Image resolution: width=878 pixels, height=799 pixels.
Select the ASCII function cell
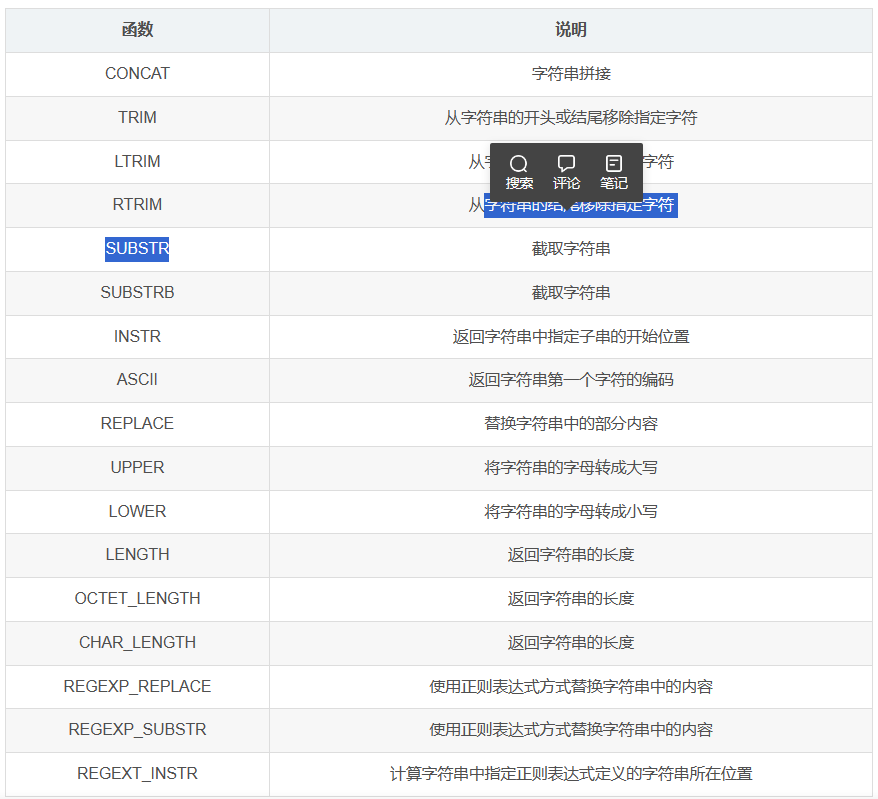click(x=137, y=380)
